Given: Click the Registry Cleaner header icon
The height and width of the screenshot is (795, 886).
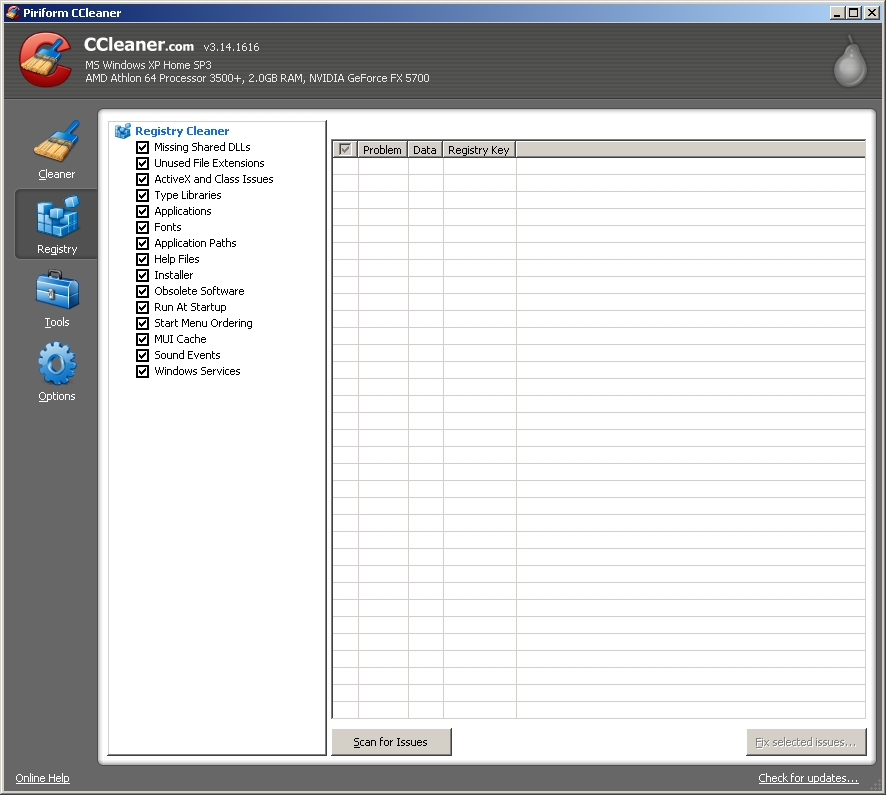Looking at the screenshot, I should [122, 130].
